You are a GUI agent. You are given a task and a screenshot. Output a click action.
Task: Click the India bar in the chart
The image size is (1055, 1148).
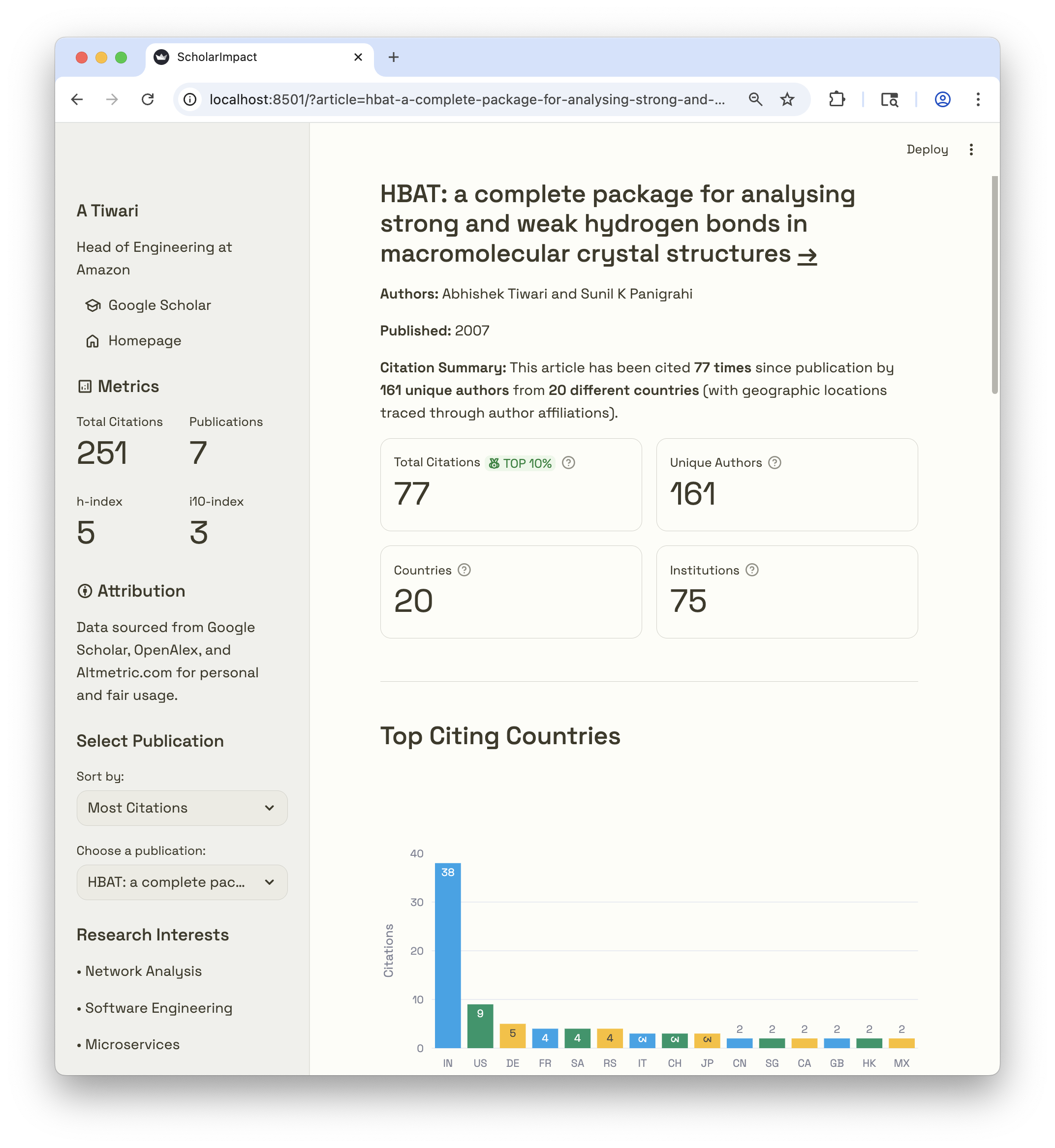tap(448, 953)
